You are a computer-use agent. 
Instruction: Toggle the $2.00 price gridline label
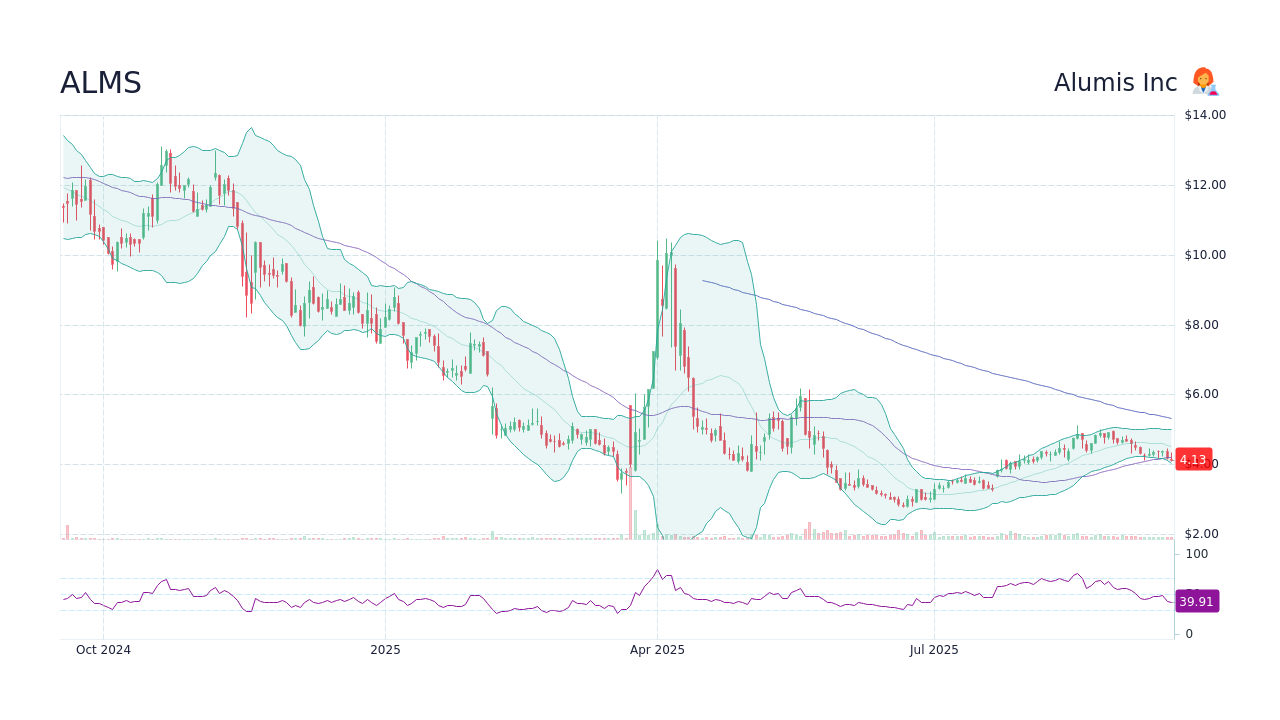1200,534
